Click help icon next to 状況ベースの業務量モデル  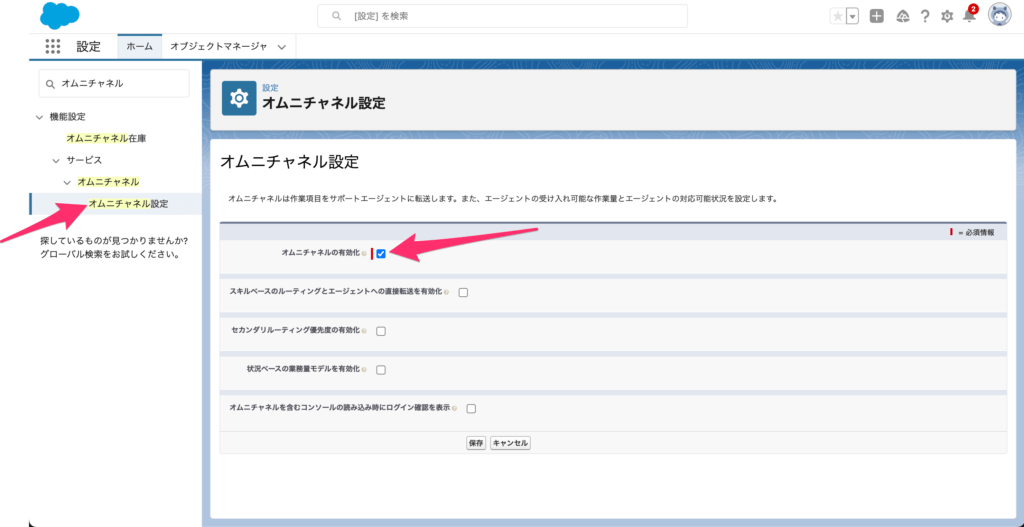click(364, 369)
